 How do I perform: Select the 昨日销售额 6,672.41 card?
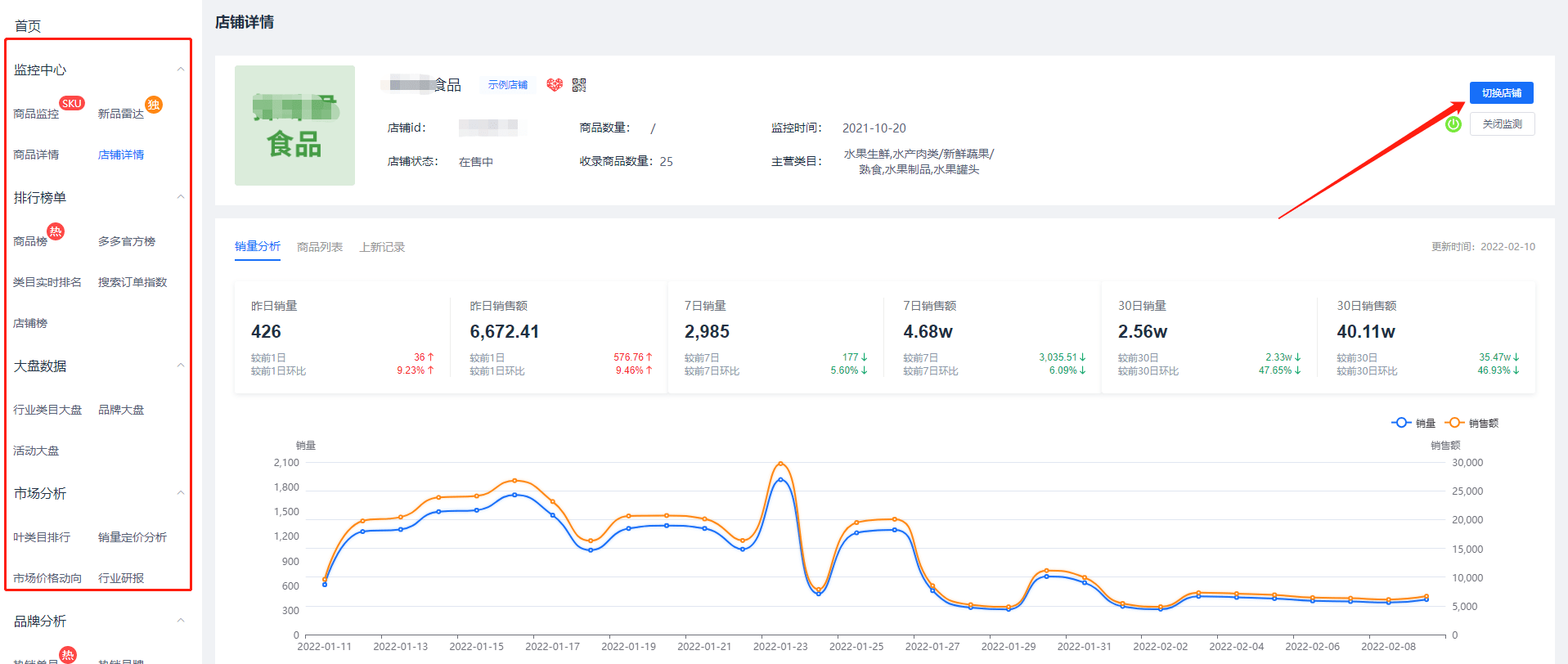click(x=559, y=338)
